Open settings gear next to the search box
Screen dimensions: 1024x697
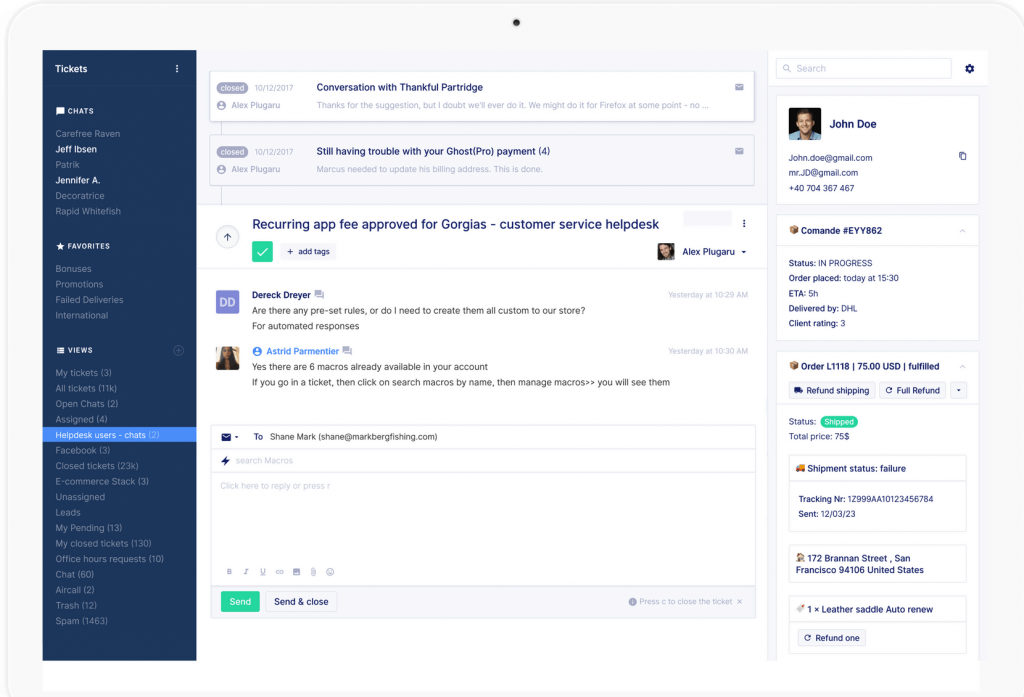(969, 69)
